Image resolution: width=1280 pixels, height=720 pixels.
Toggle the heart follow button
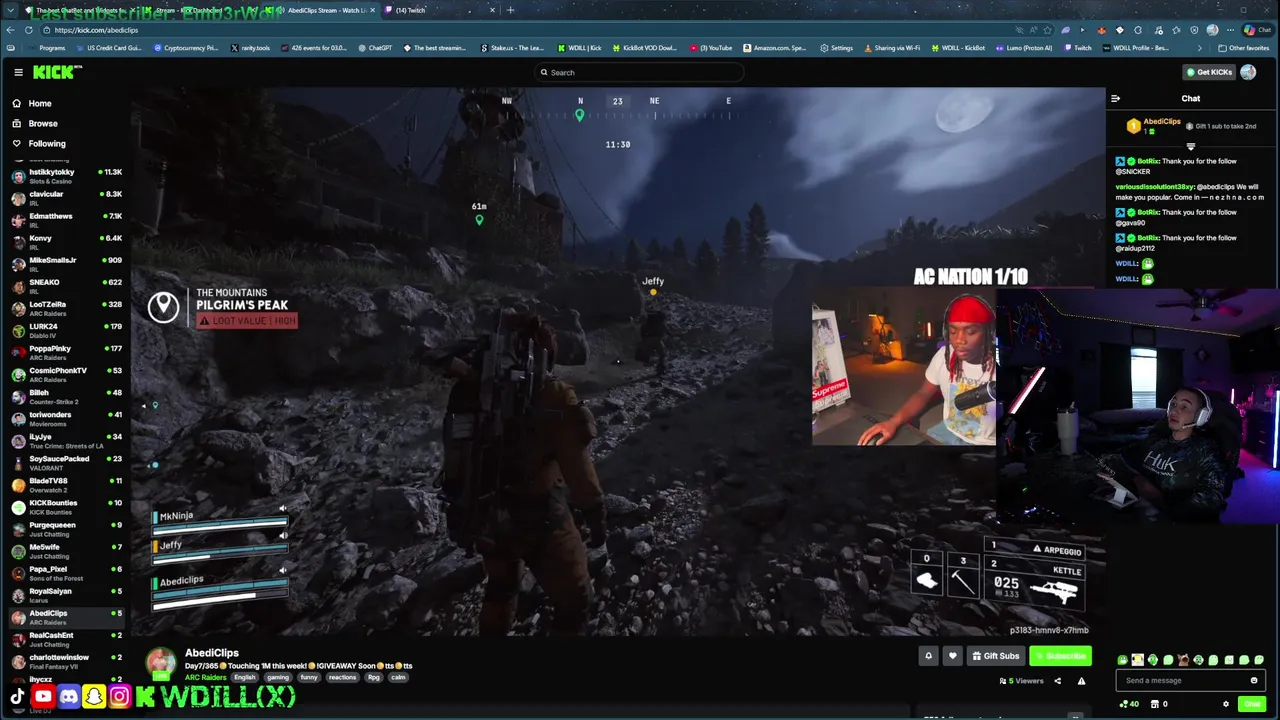pos(952,656)
